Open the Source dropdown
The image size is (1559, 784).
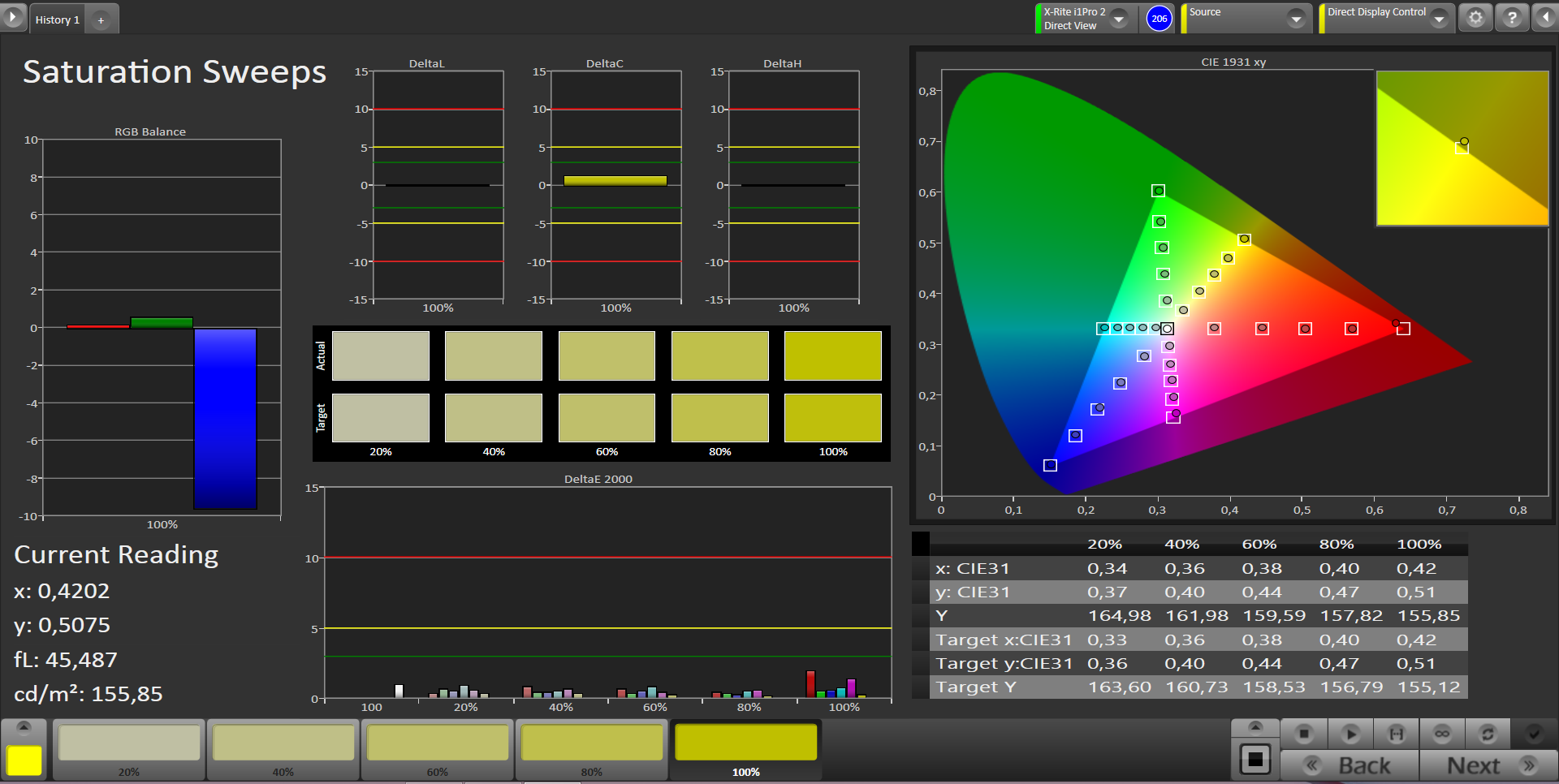pos(1296,19)
